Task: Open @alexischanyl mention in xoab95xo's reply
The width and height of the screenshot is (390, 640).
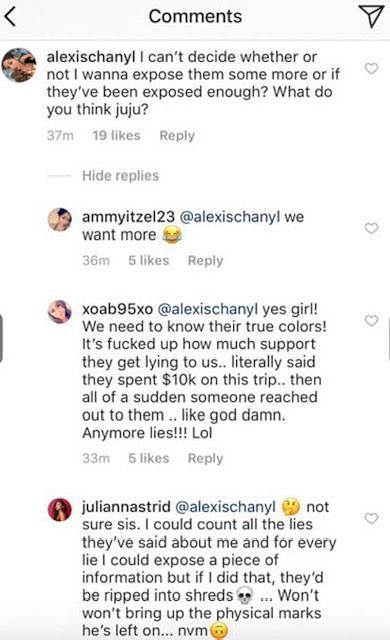Action: (207, 309)
